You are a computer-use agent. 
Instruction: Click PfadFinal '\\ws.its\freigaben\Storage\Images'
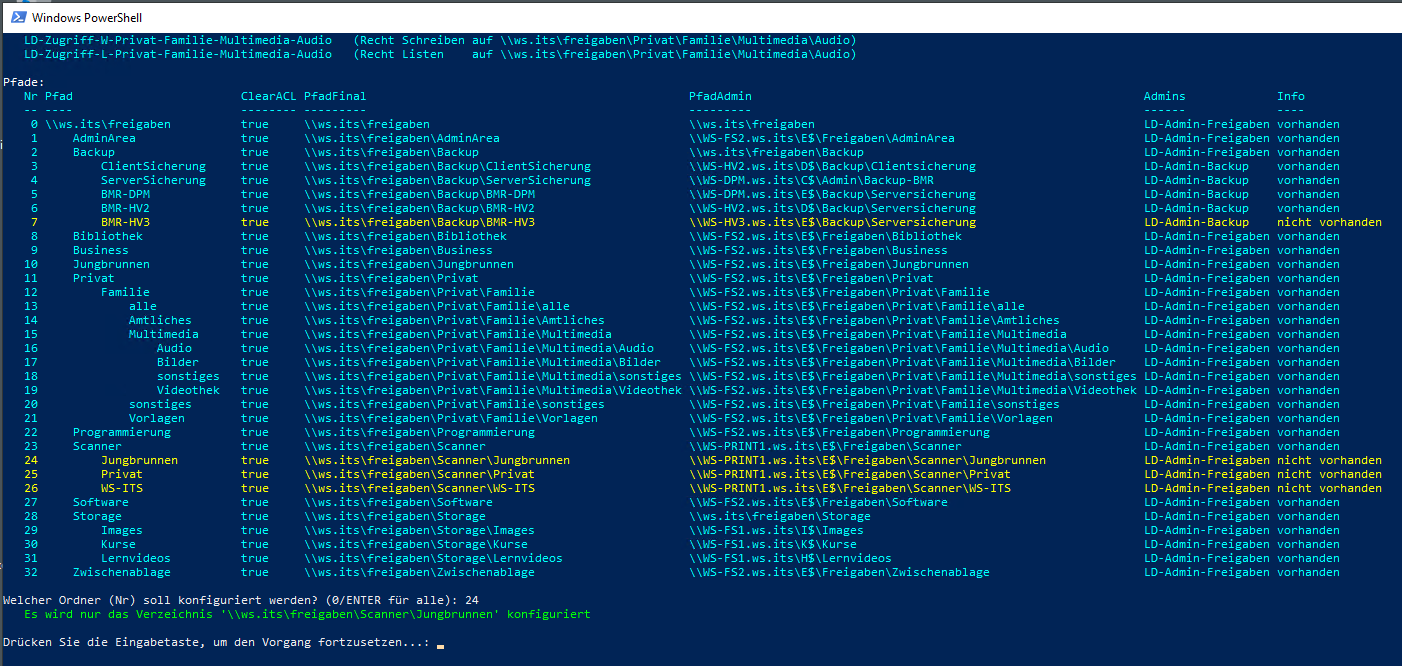[419, 530]
